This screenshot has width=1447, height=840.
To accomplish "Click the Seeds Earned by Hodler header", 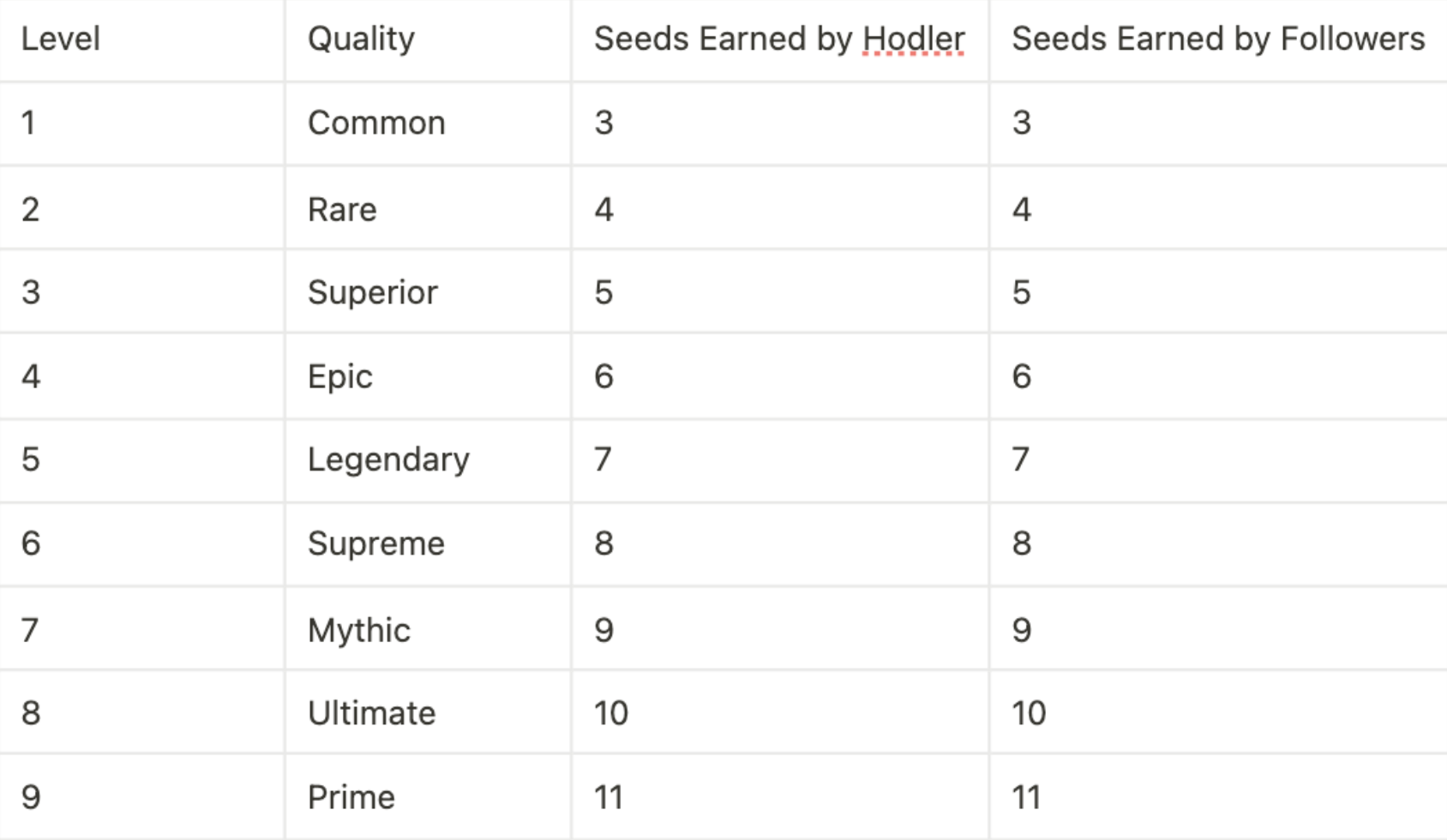I will click(x=778, y=39).
